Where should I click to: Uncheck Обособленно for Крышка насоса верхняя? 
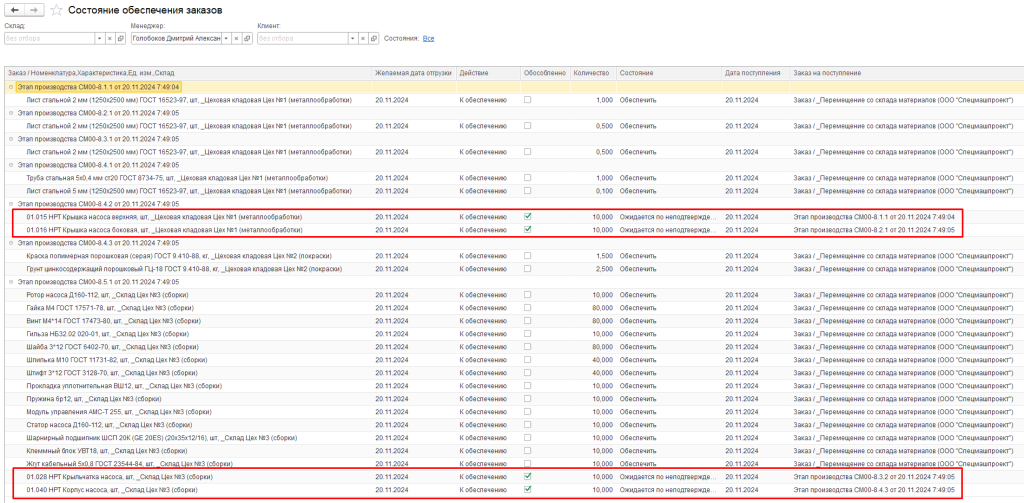tap(528, 216)
